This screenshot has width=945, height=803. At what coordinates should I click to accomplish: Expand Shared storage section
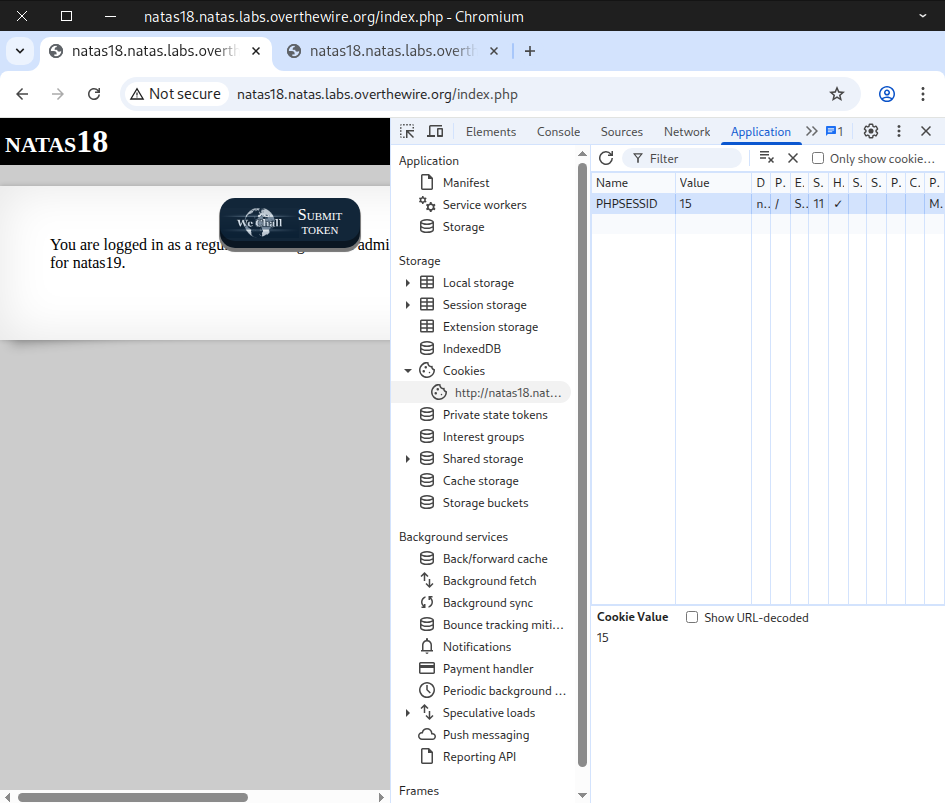pos(408,459)
